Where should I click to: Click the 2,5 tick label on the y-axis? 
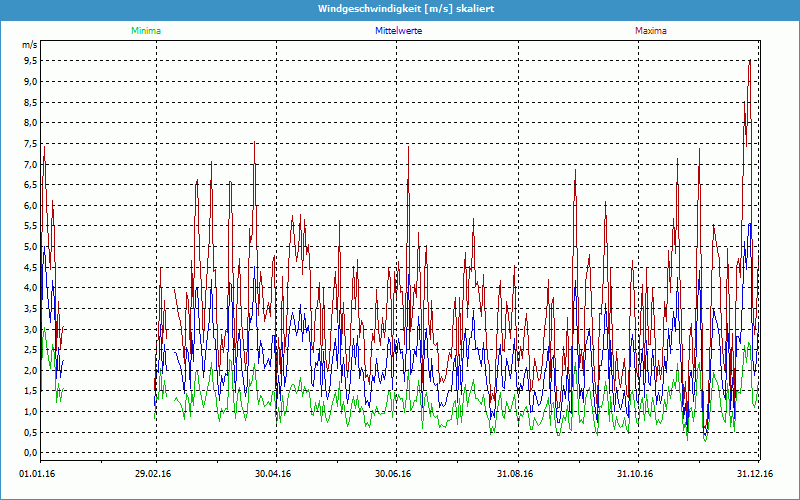click(30, 350)
